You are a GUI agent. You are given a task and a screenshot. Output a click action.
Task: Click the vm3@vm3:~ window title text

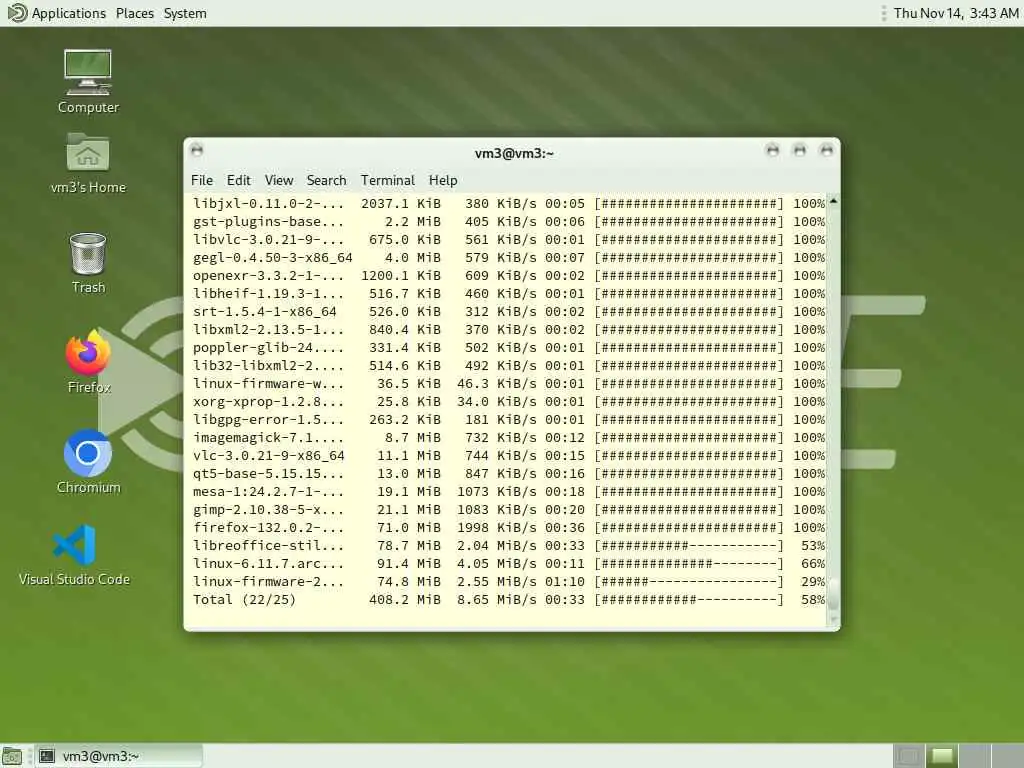[514, 153]
